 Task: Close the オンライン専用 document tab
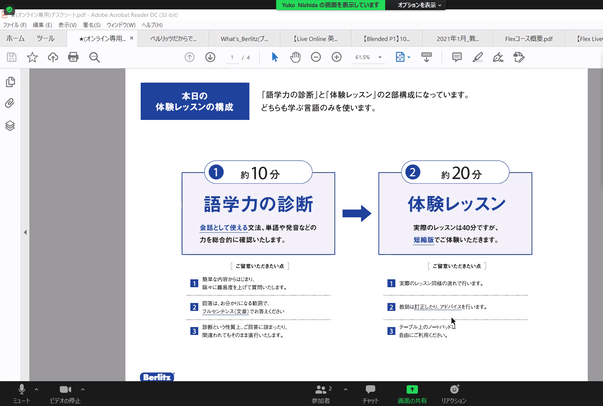coord(132,38)
